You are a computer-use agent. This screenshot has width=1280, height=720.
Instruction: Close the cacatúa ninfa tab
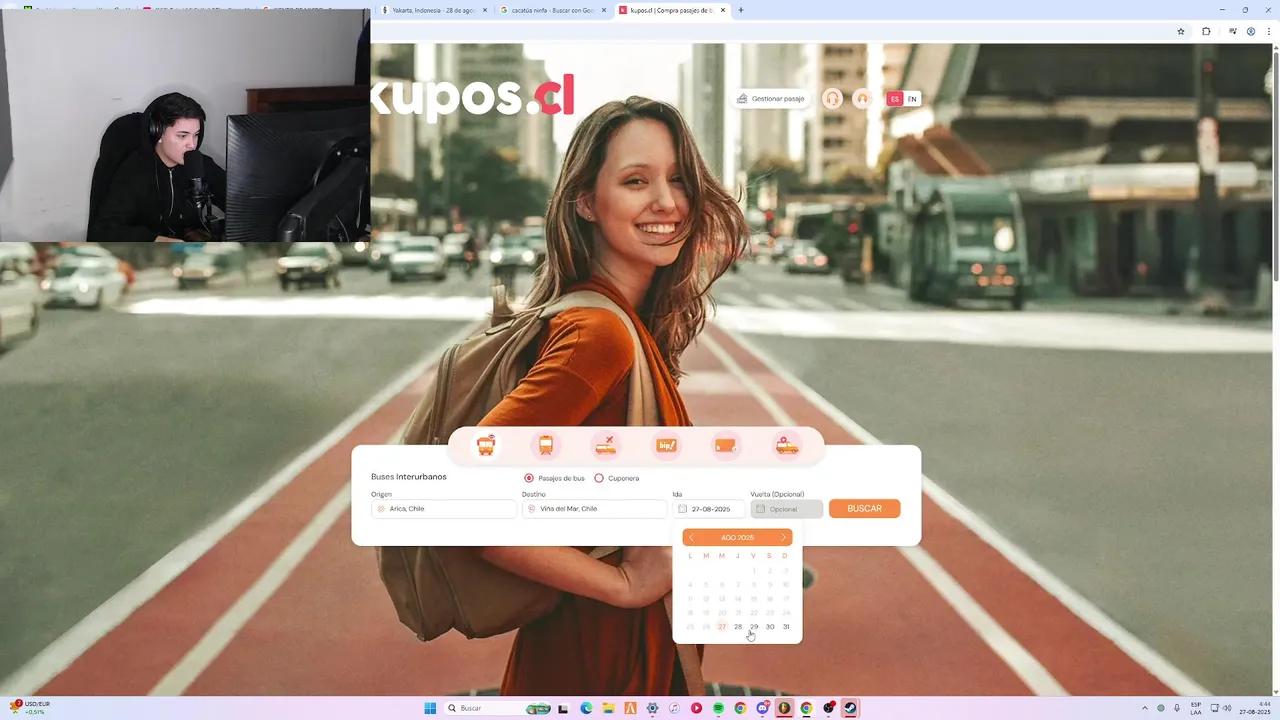[x=603, y=10]
